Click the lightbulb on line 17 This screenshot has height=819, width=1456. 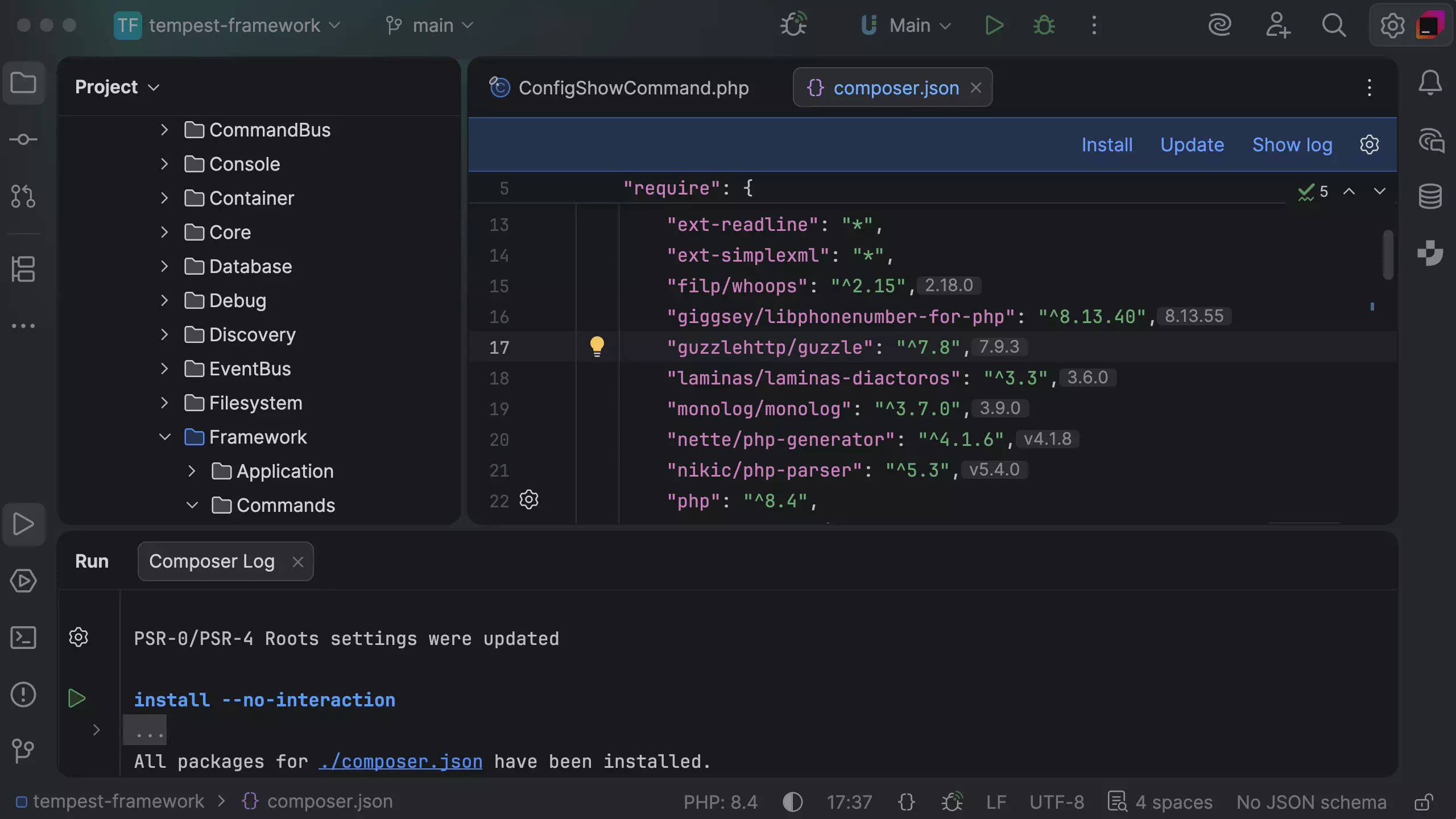[x=597, y=346]
